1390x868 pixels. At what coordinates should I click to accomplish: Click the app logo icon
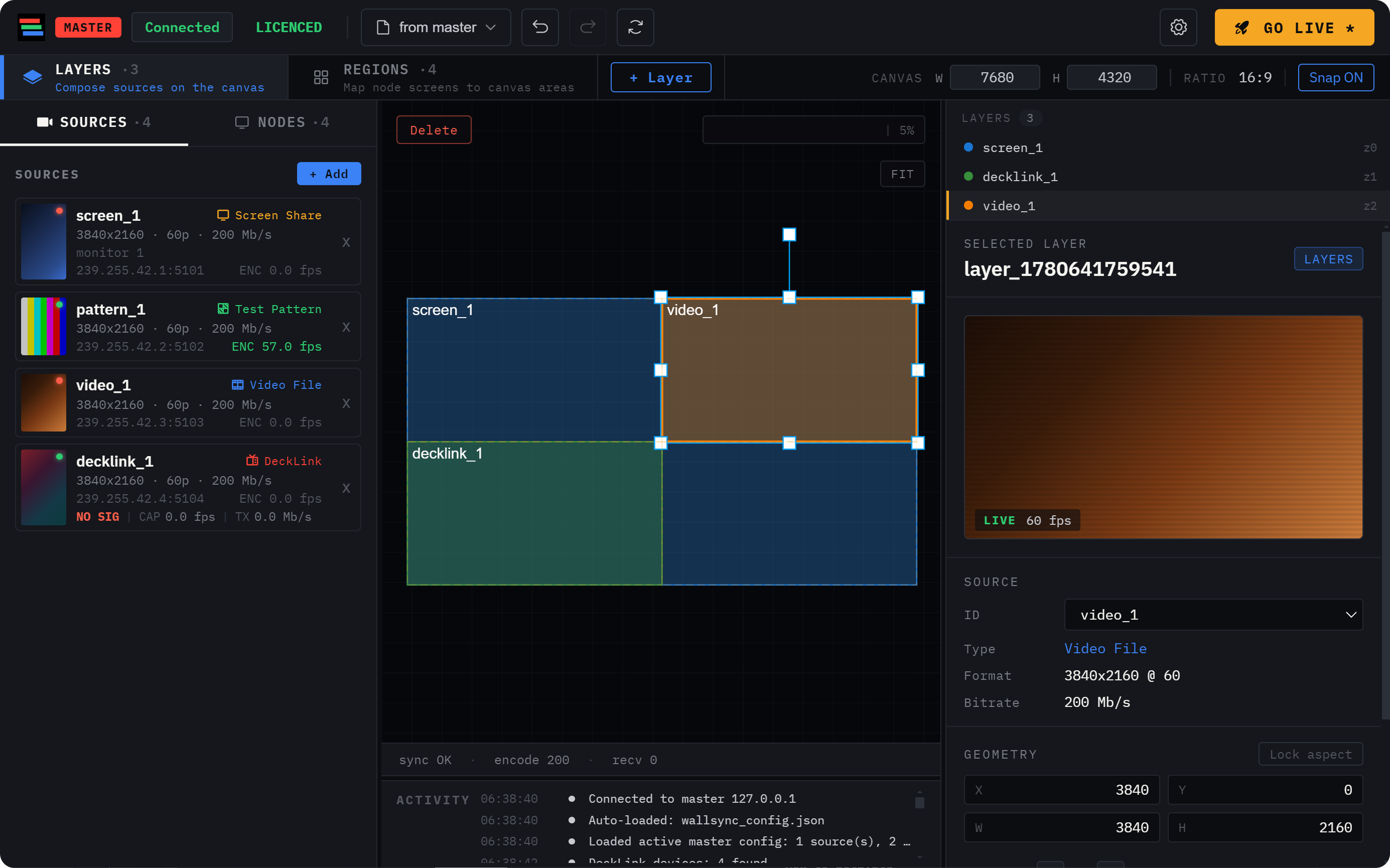pyautogui.click(x=31, y=28)
